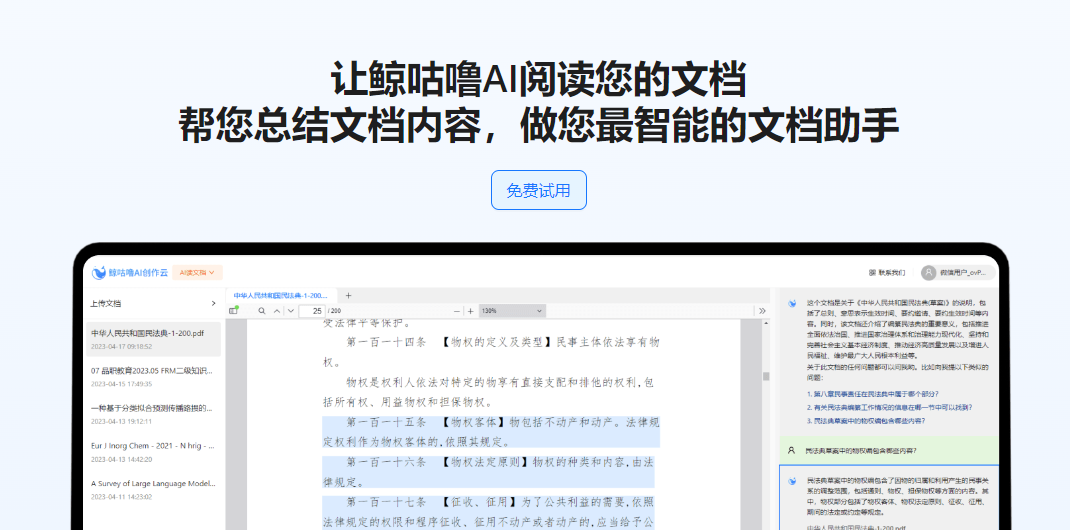
Task: Click the scrollbar up arrow in PDF viewer
Action: [766, 322]
